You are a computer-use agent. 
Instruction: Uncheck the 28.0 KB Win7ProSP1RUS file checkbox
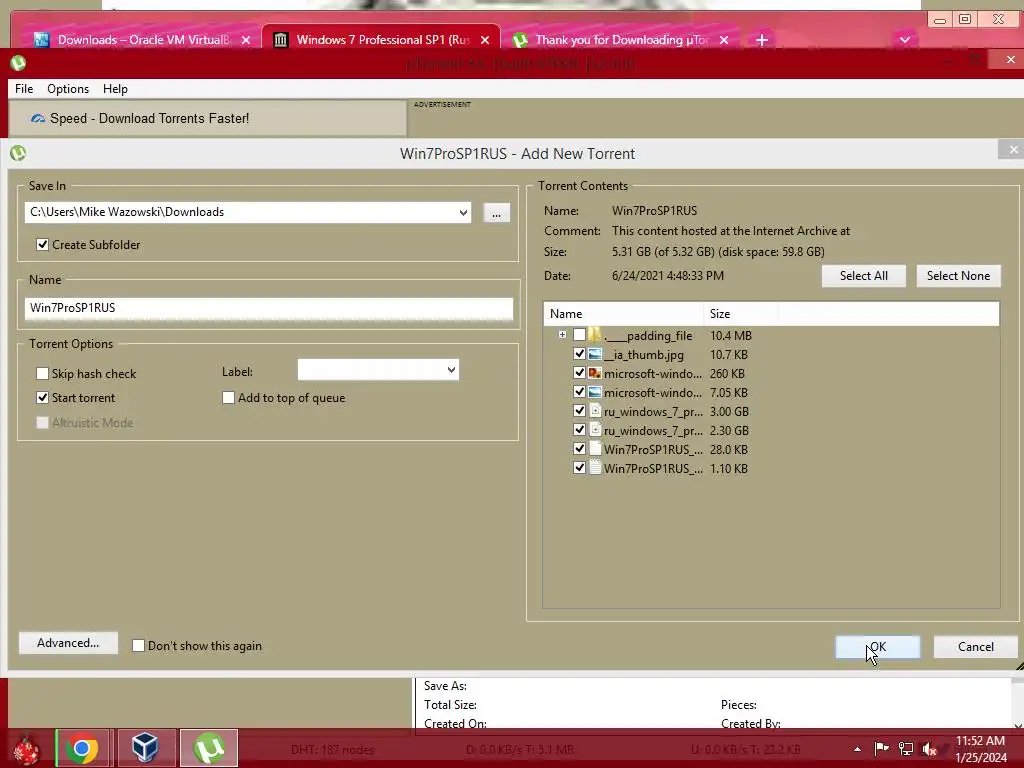point(579,449)
